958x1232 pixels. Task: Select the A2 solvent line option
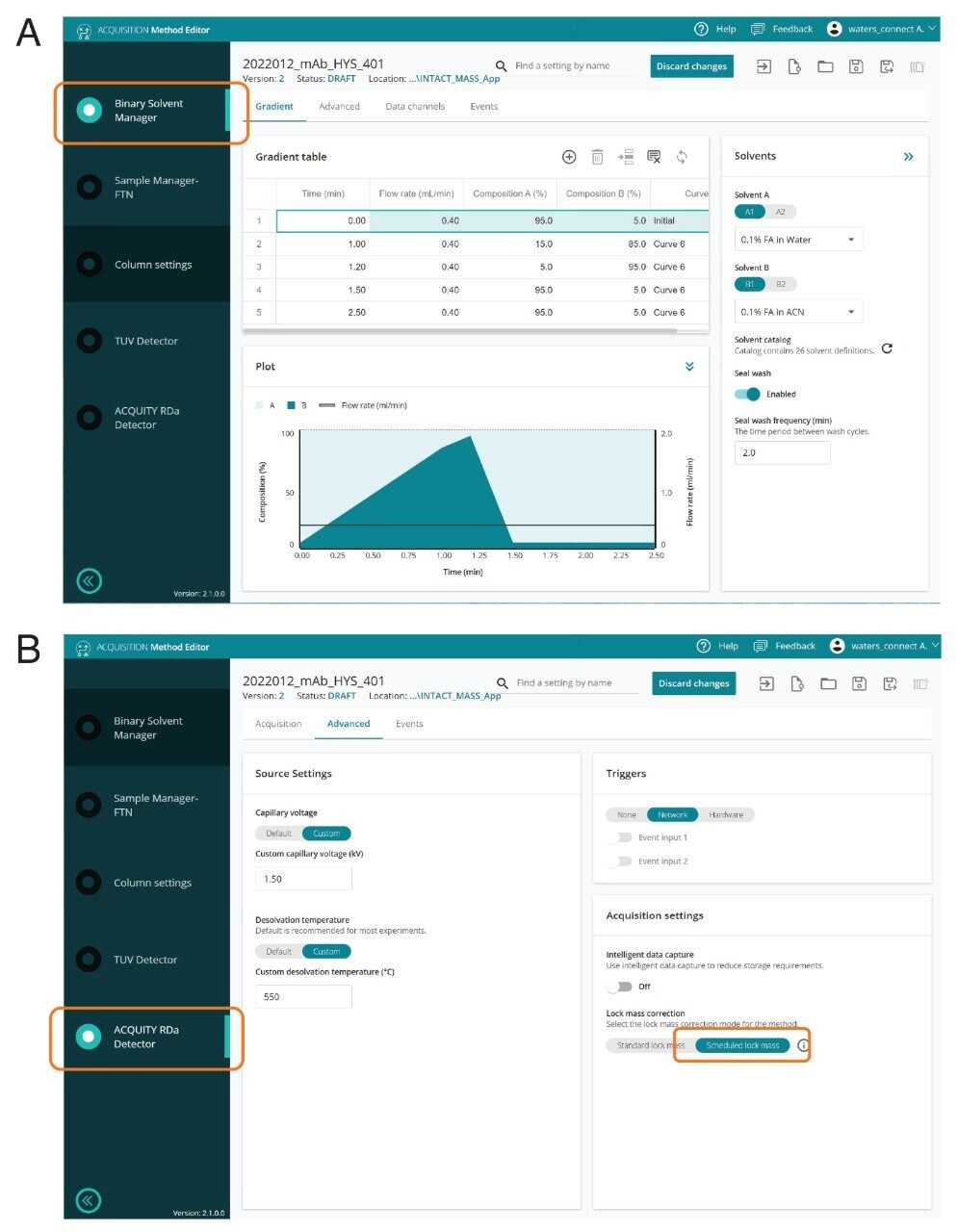coord(780,211)
